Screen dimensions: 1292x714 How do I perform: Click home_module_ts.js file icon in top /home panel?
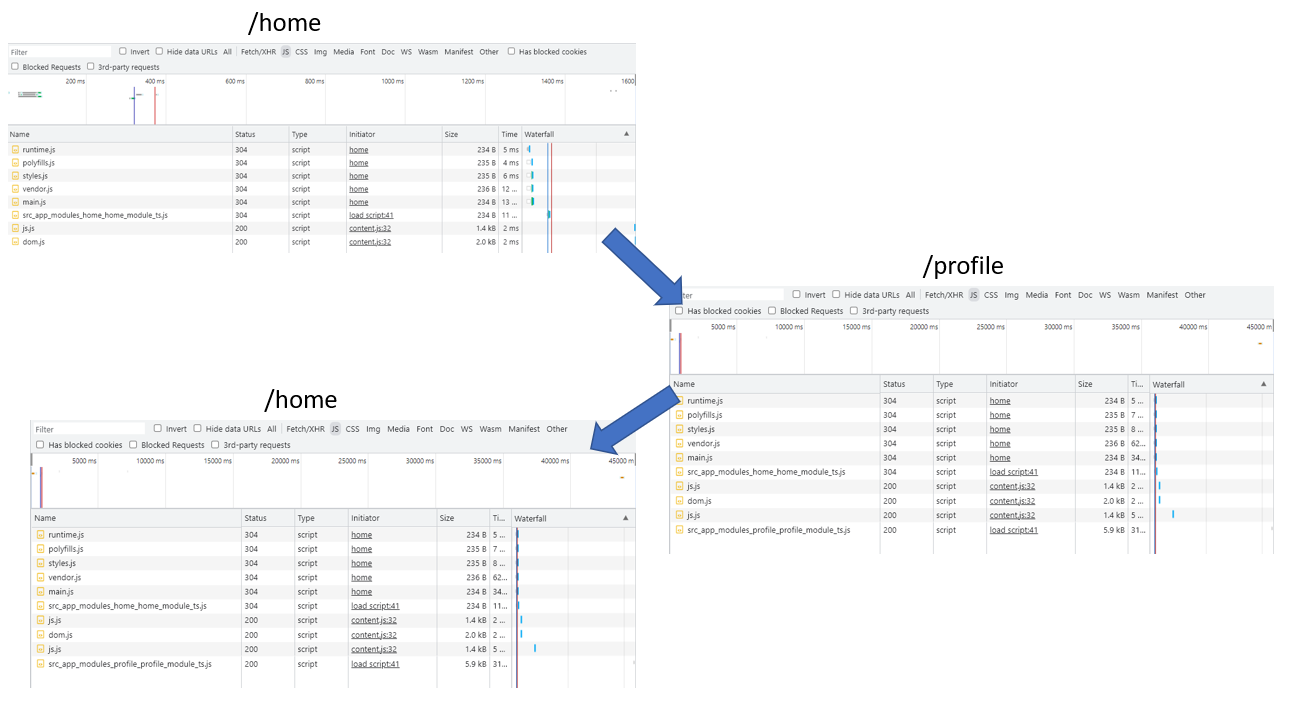15,215
